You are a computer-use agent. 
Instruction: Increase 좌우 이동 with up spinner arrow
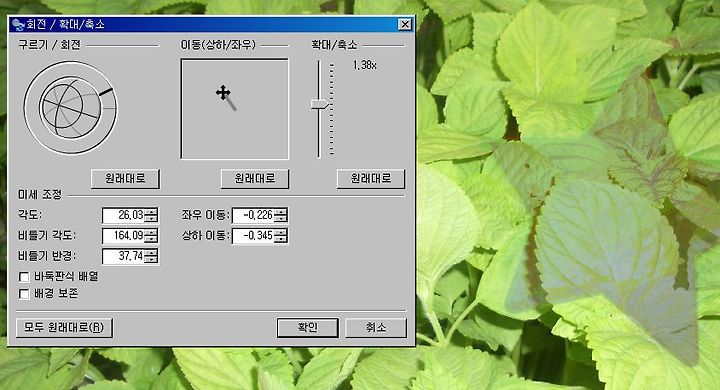[x=281, y=212]
